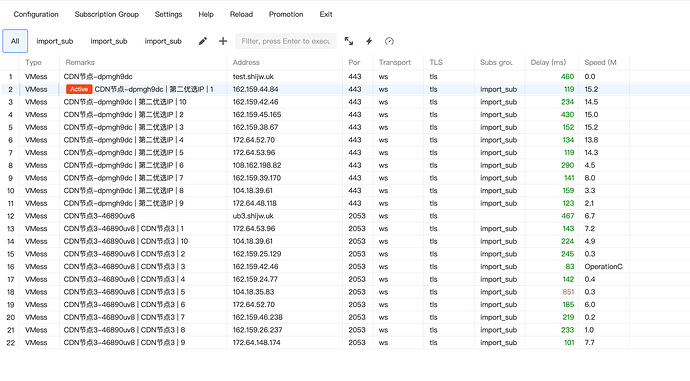Viewport: 690px width, 381px height.
Task: Click Exit in the menu bar
Action: (326, 14)
